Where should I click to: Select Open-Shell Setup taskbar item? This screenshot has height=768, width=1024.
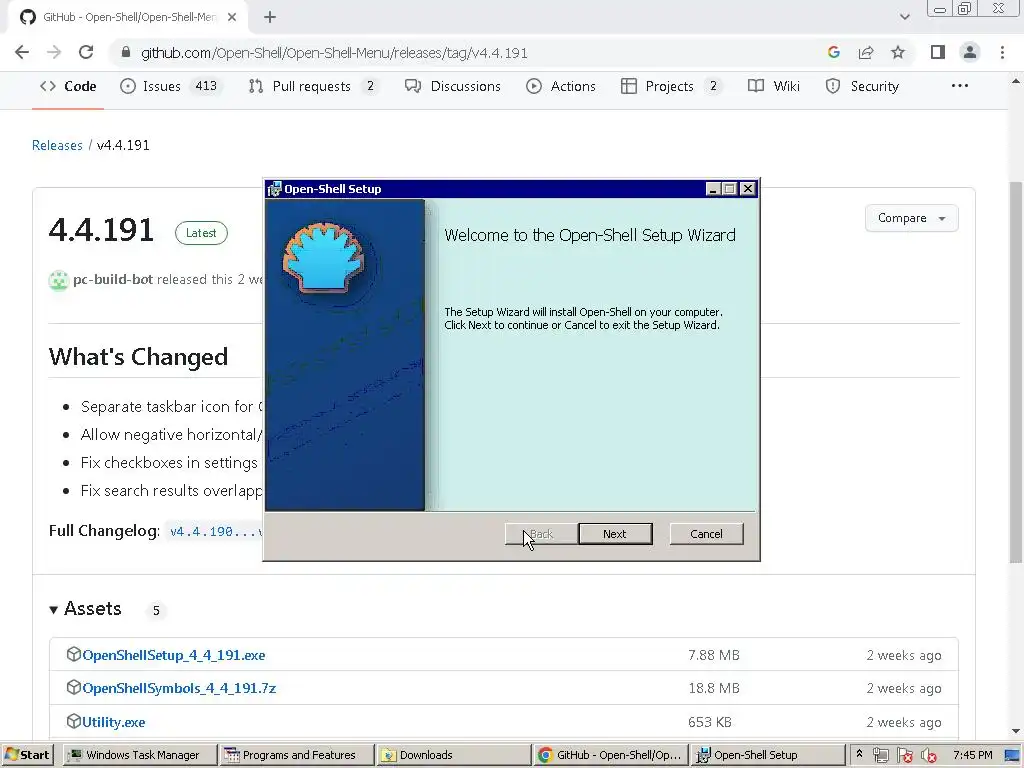[767, 755]
